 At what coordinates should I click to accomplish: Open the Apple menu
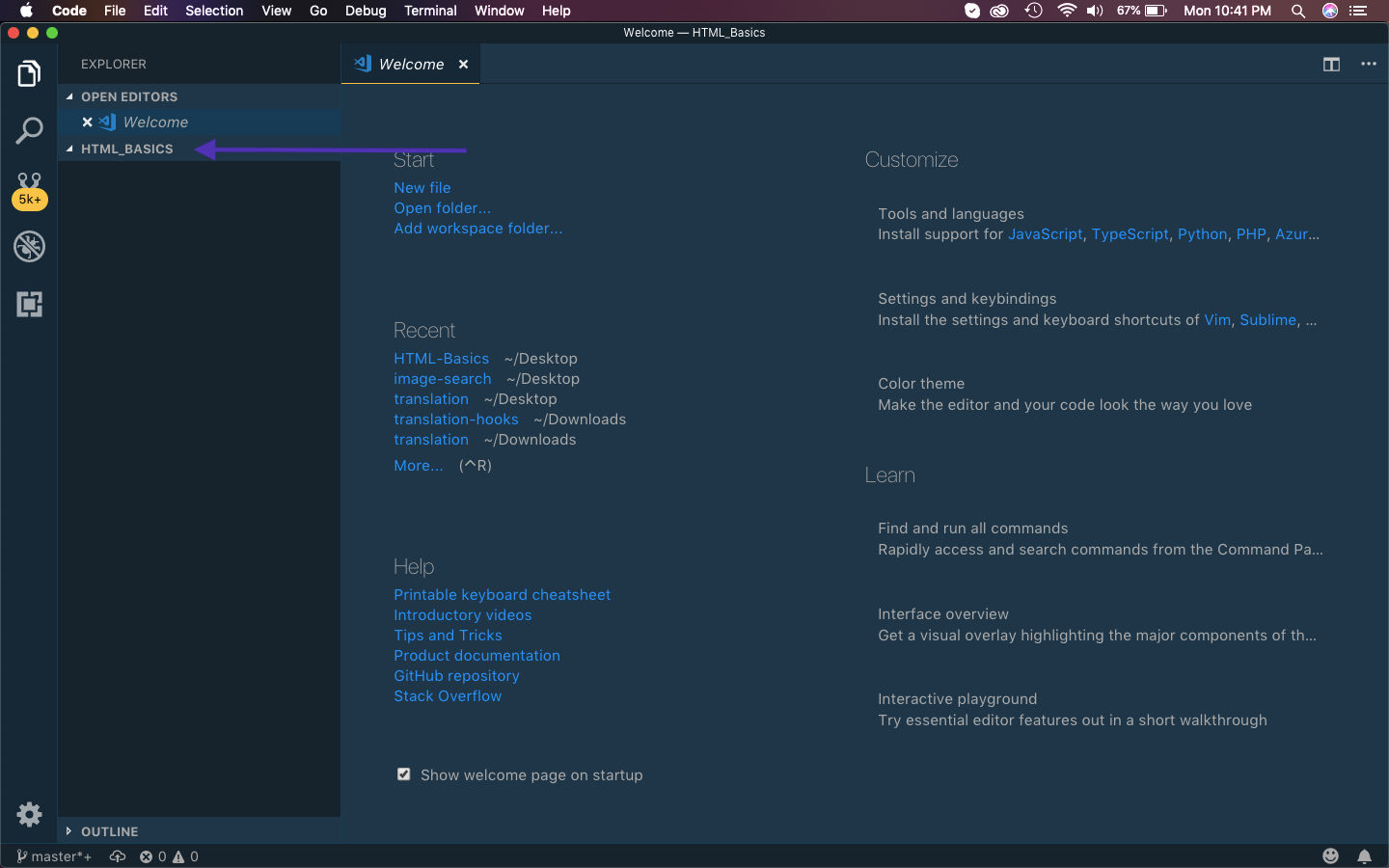[26, 11]
